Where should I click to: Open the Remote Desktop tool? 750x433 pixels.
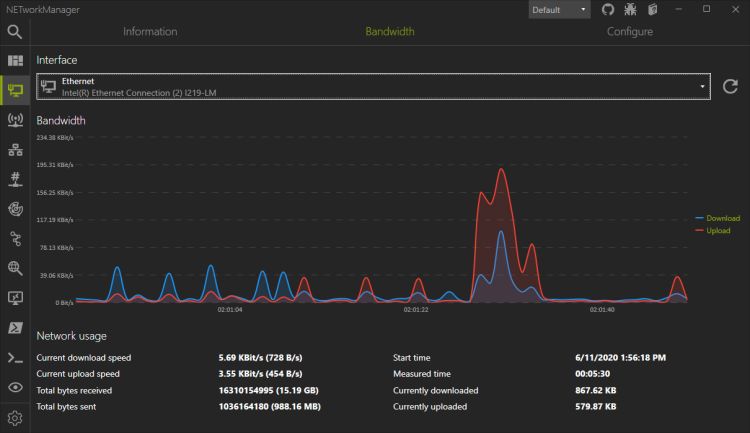coord(15,298)
